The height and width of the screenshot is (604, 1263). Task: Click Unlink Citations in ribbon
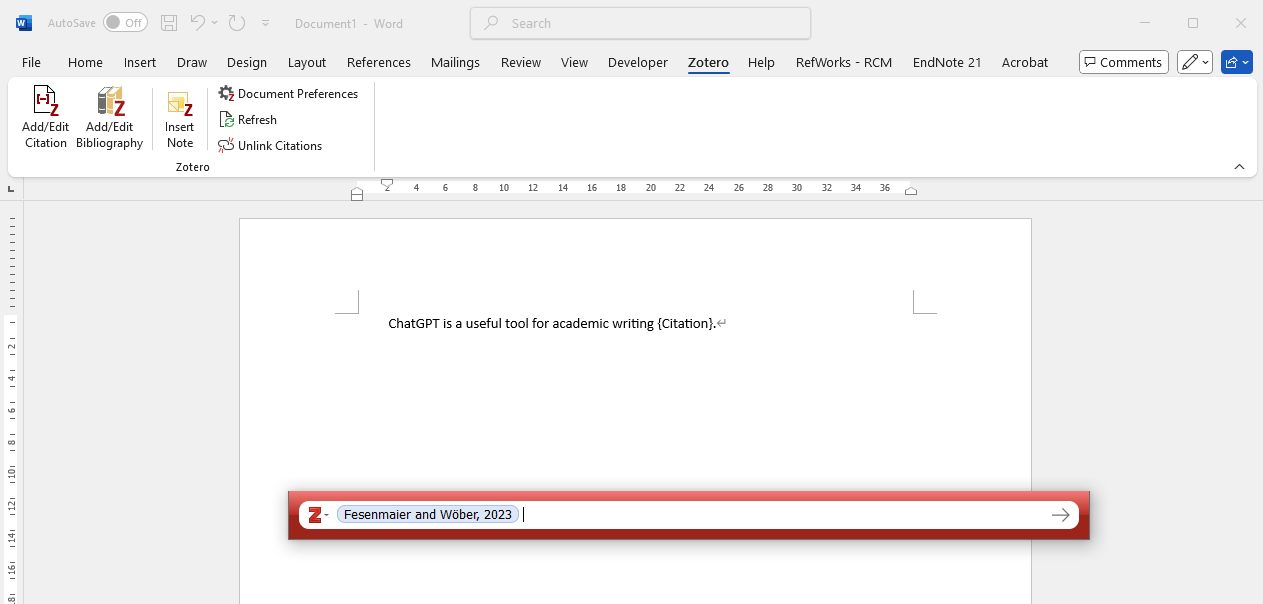(x=270, y=146)
